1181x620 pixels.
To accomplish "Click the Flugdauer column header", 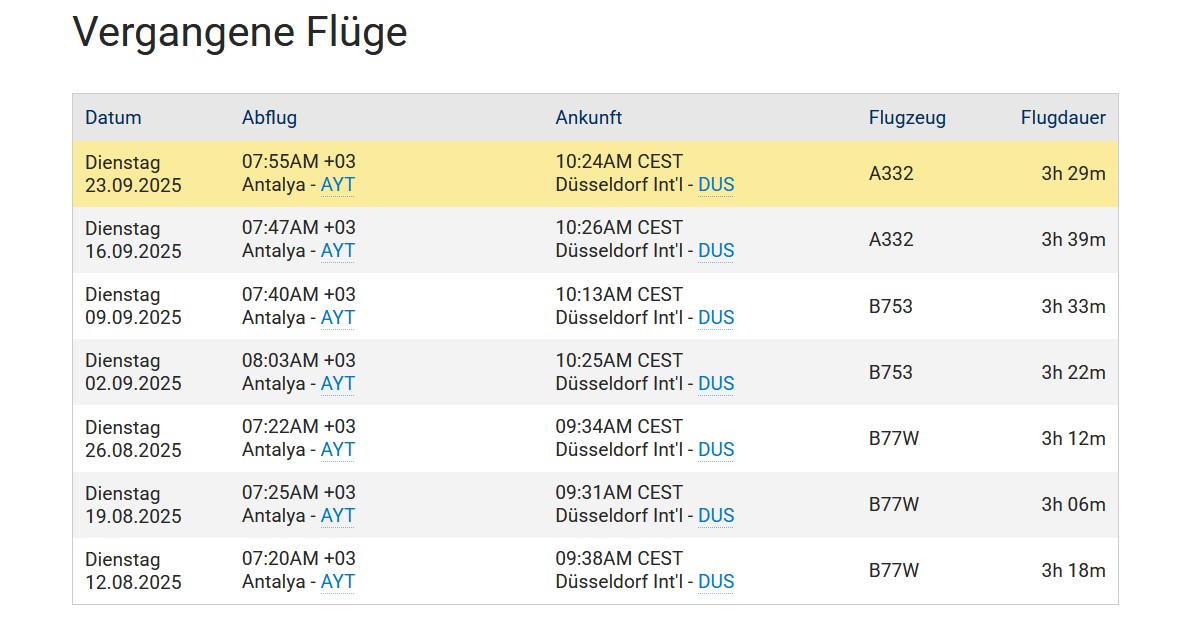I will click(x=1062, y=118).
